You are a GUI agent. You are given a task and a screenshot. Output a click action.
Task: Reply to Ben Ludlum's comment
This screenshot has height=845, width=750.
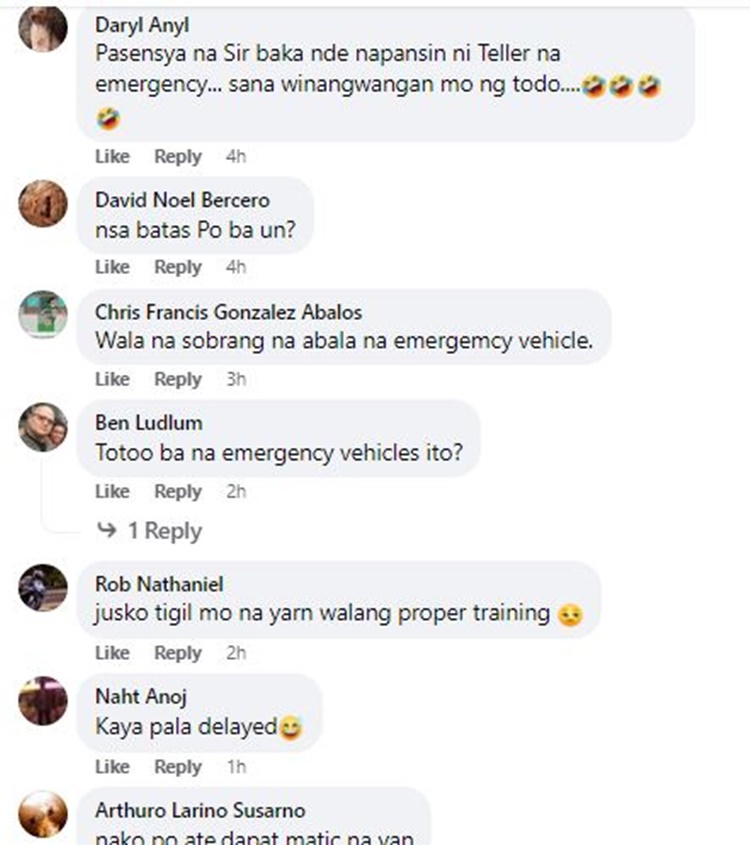tap(178, 491)
